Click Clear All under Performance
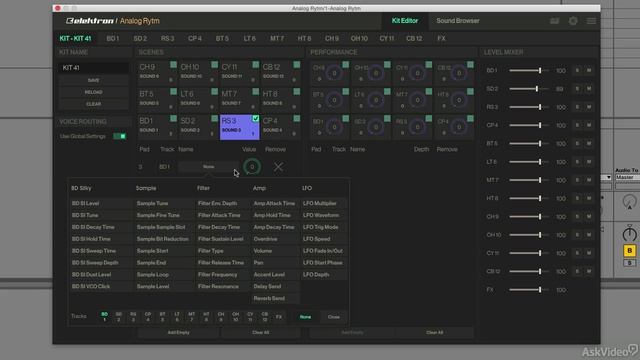Viewport: 640px width, 360px height. pyautogui.click(x=434, y=332)
